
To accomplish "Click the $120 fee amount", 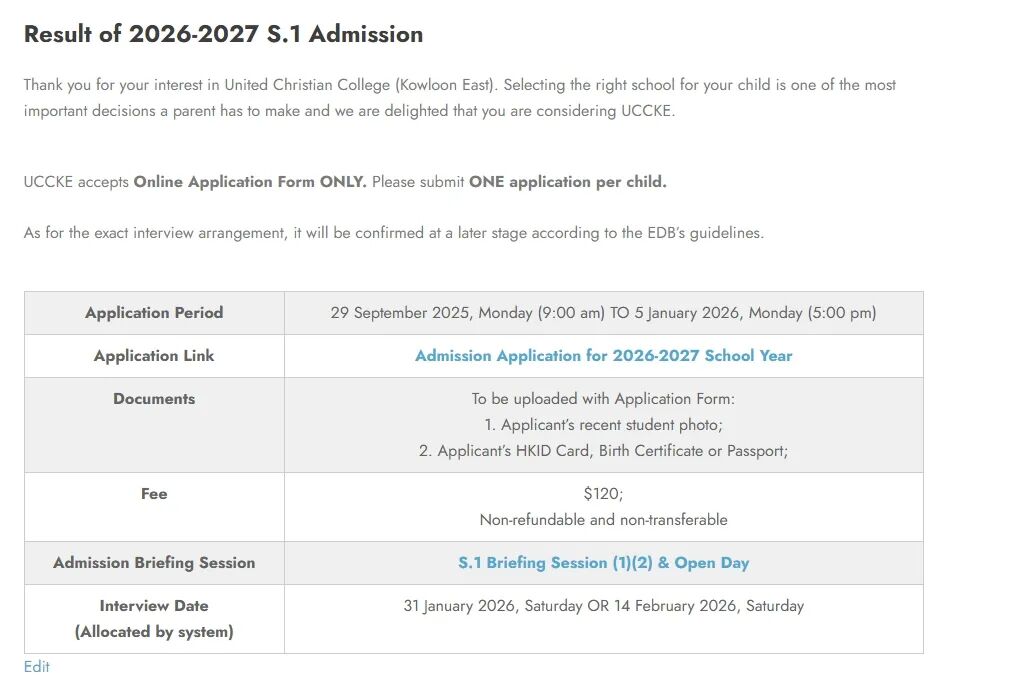I will tap(603, 494).
